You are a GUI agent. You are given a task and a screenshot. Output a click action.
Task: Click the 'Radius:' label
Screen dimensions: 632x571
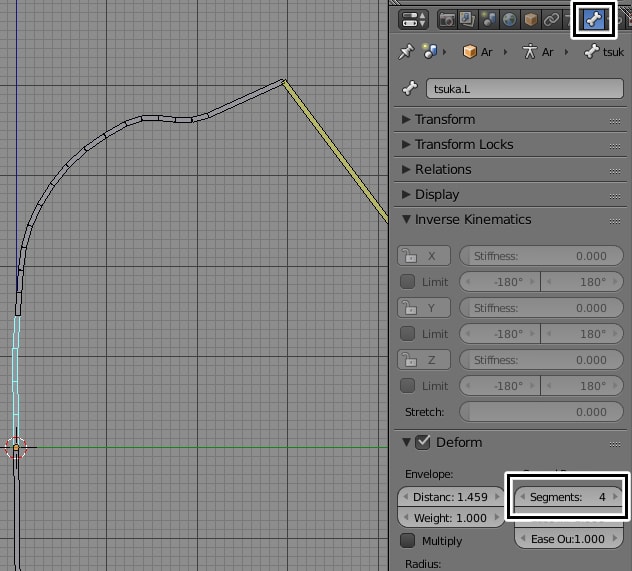pos(423,564)
